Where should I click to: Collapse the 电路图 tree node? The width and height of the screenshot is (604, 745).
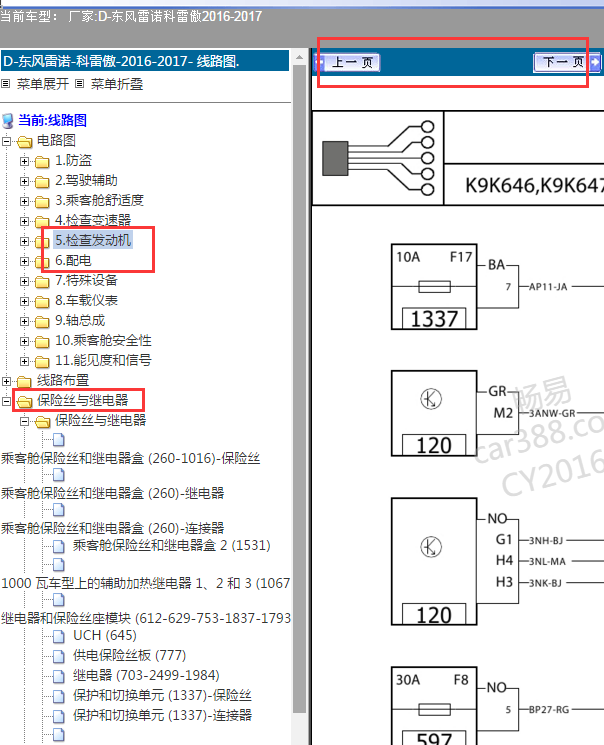pyautogui.click(x=6, y=141)
